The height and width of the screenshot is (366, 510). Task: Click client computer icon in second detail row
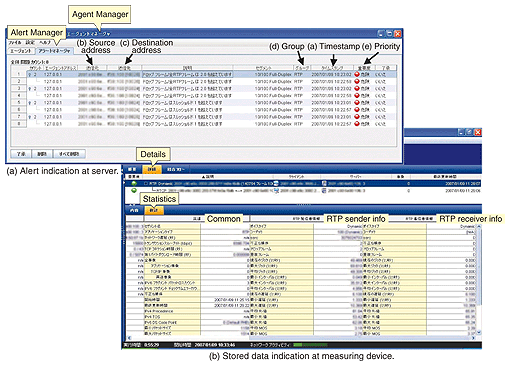[276, 191]
